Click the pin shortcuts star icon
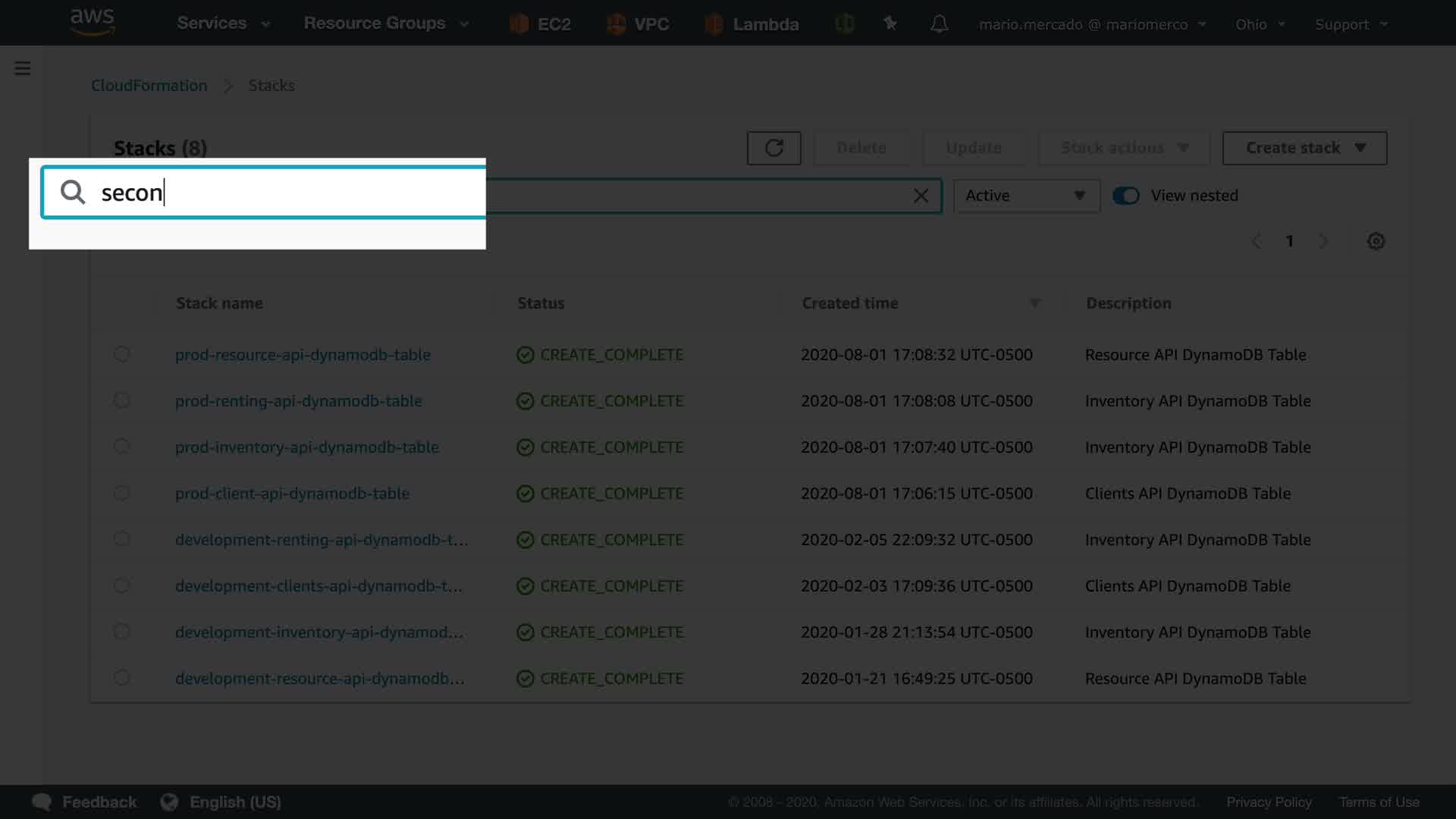This screenshot has height=819, width=1456. coord(890,24)
